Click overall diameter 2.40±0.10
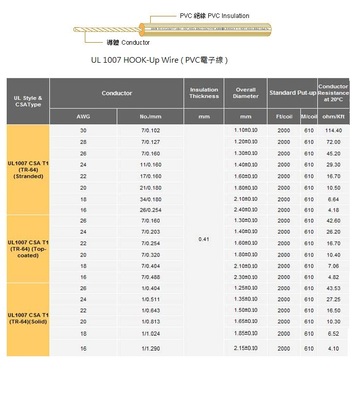 (x=246, y=210)
